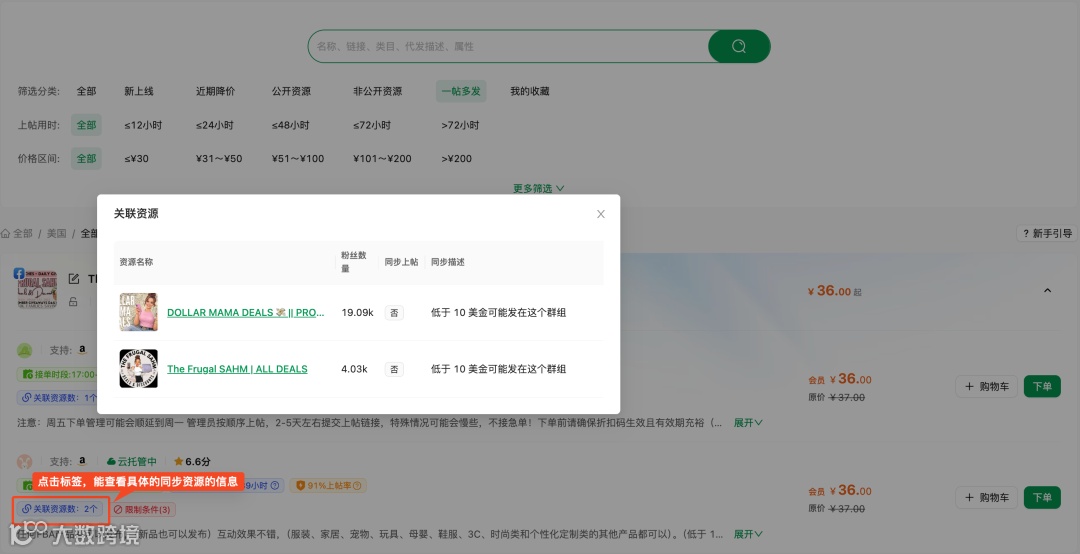Click the Amazon icon beside 云托管中
The image size is (1080, 554).
coord(82,461)
